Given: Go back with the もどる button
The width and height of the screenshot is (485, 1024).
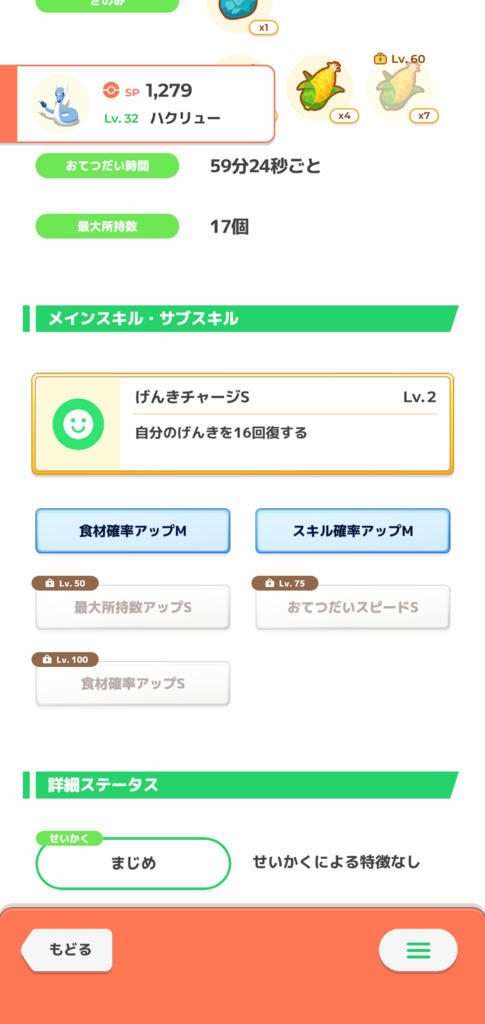Looking at the screenshot, I should [x=67, y=950].
